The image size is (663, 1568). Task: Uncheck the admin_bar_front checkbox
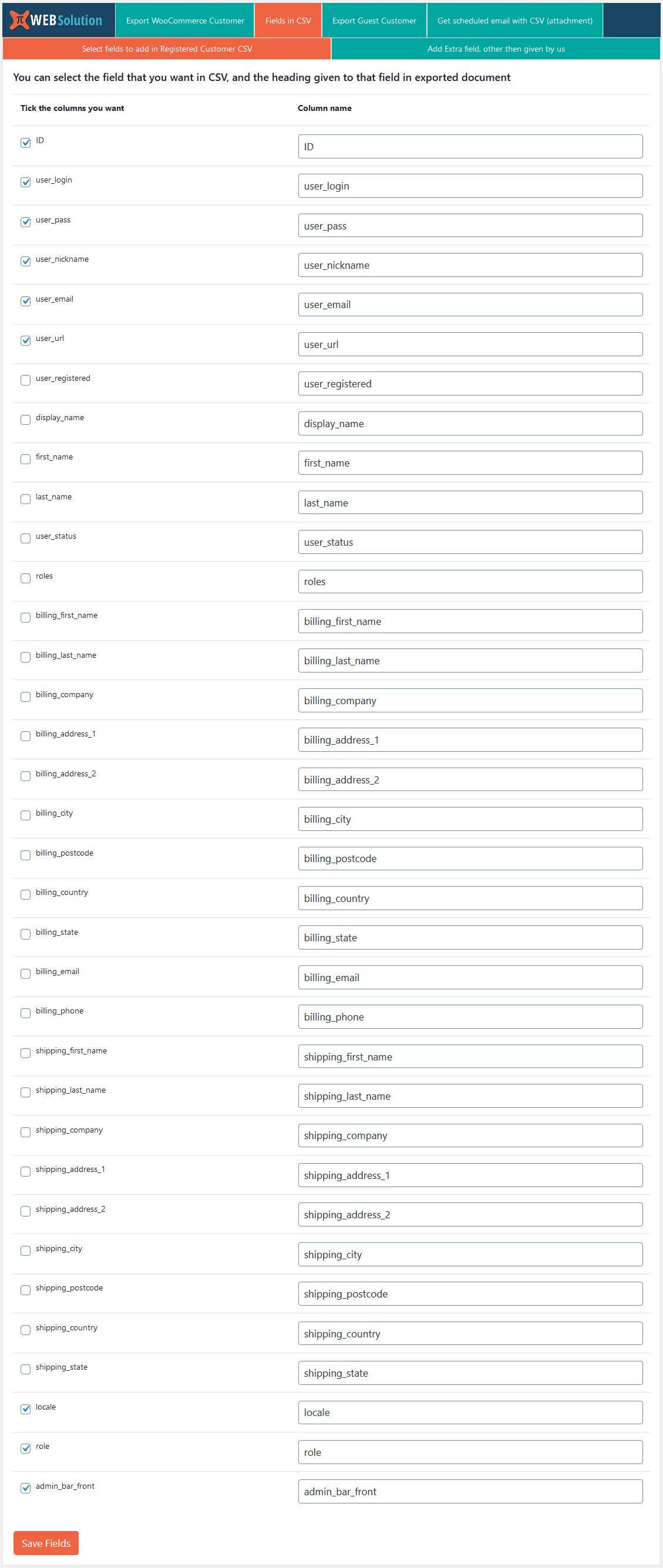pos(26,1488)
